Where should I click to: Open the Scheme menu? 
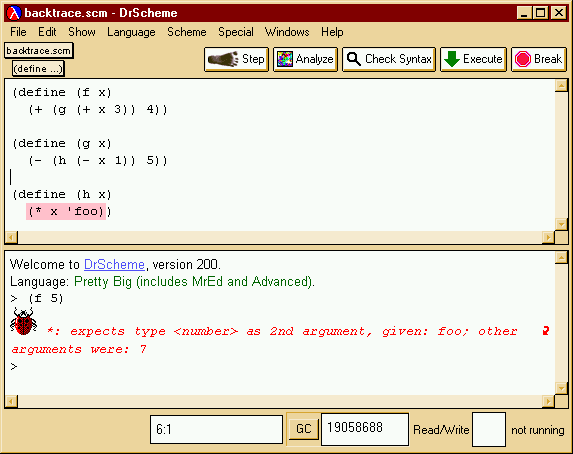click(187, 32)
